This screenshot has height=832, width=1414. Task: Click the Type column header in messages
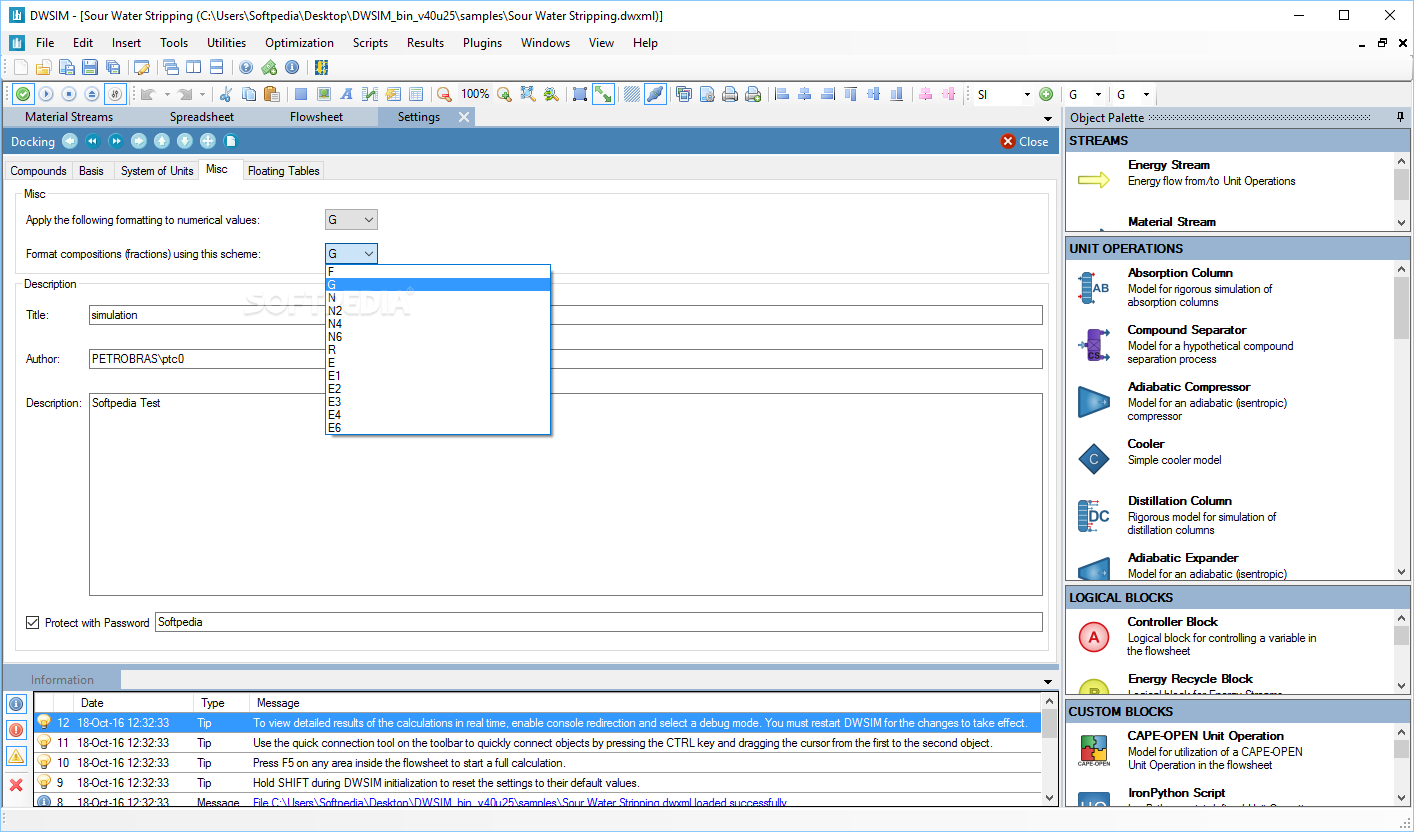click(221, 703)
